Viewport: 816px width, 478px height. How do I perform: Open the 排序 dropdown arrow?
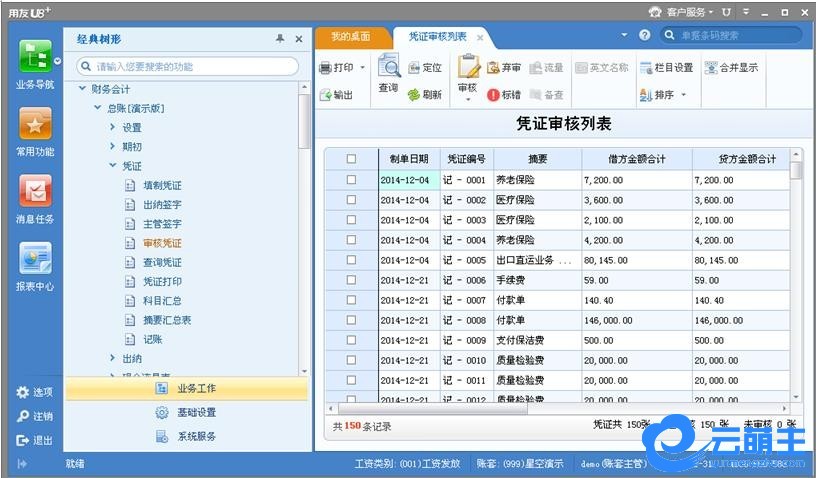684,95
